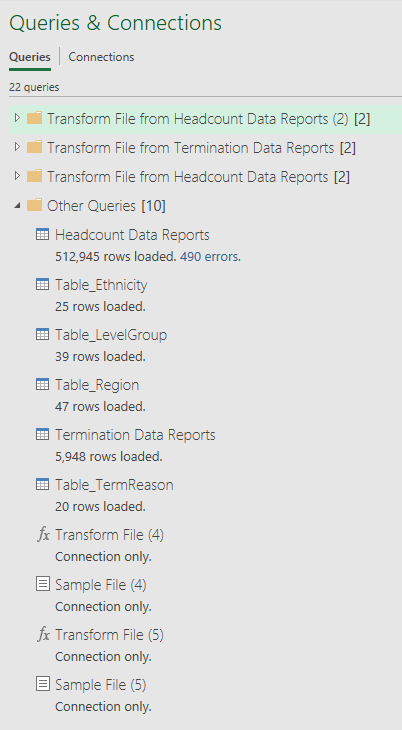Select the Queries tab
402x730 pixels.
coord(30,57)
